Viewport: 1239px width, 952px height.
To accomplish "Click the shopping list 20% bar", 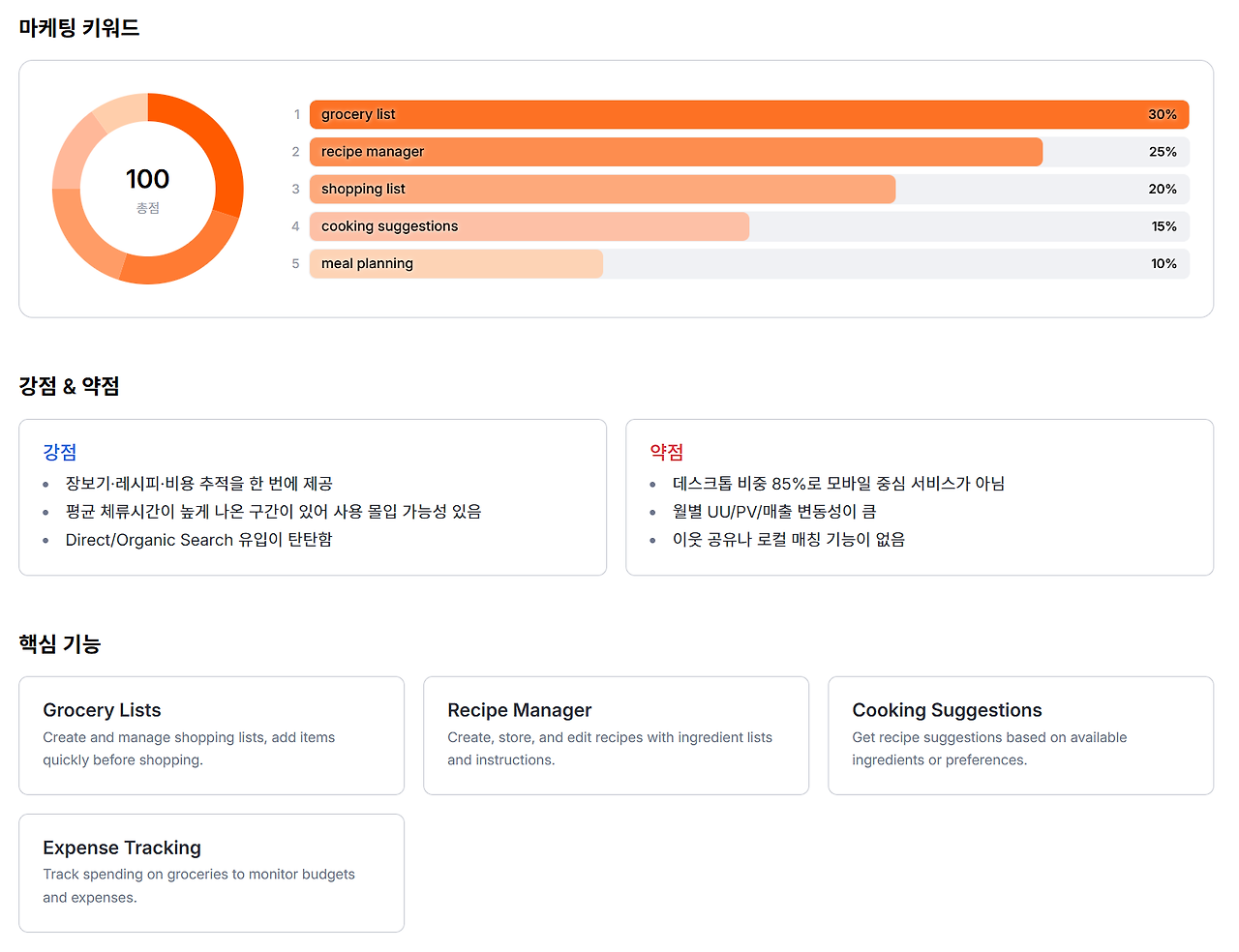I will tap(749, 189).
